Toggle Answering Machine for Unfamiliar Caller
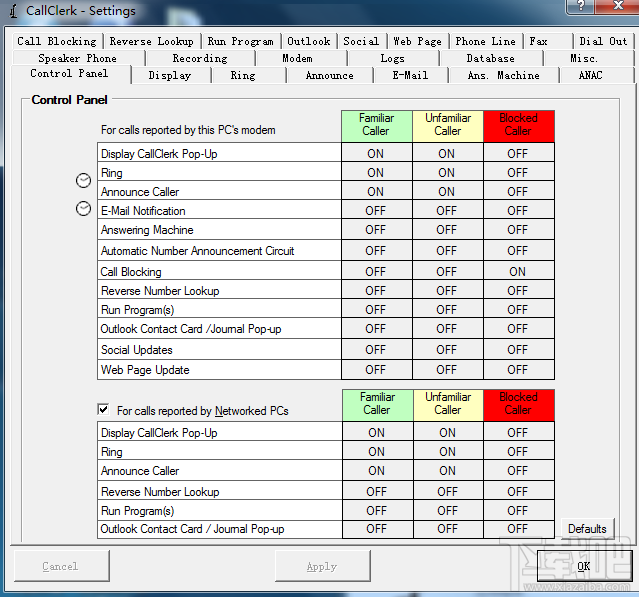Viewport: 639px width, 597px height. [447, 229]
